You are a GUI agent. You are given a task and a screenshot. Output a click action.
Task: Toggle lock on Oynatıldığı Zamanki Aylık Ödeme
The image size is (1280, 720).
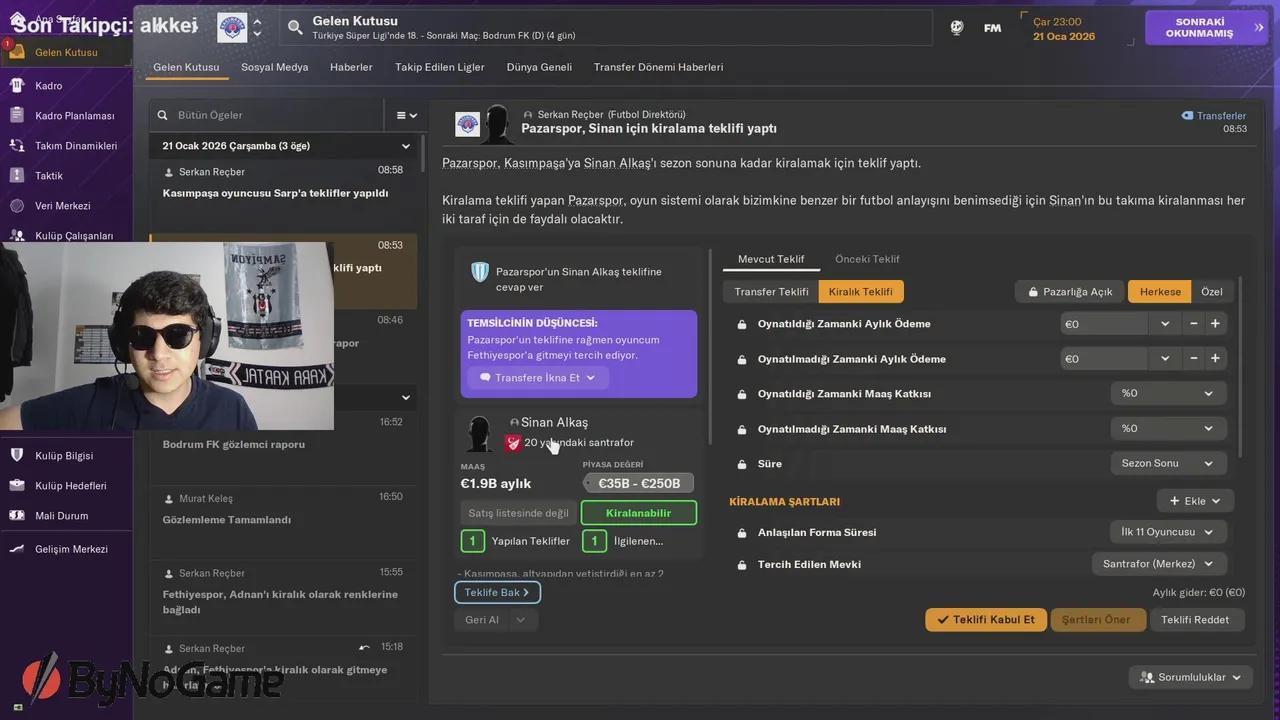tap(742, 324)
